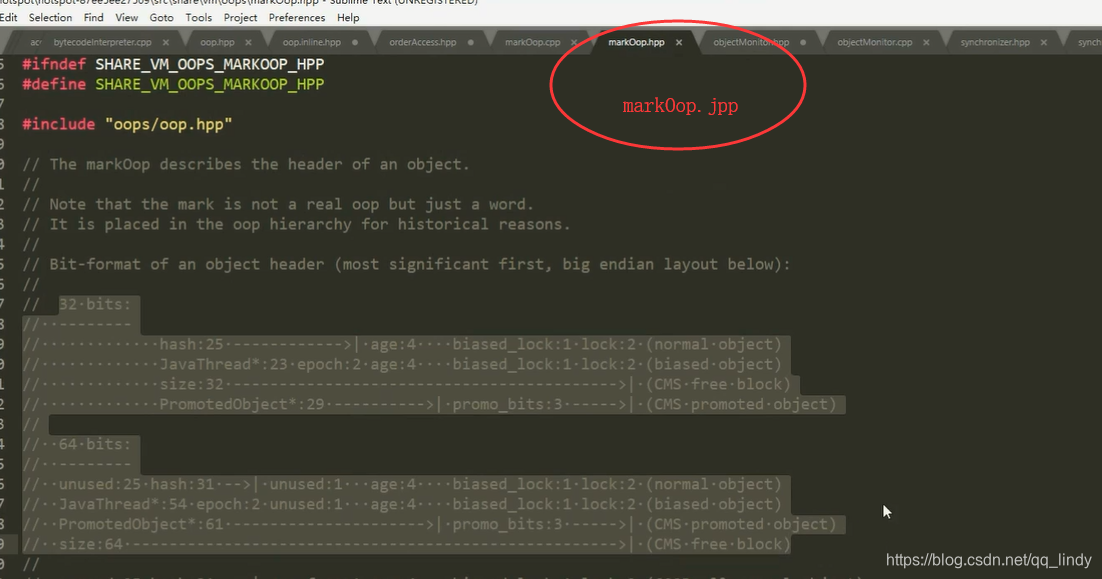Click the 'JavaThread*:54 epoch:2' biased object line
Image resolution: width=1102 pixels, height=579 pixels.
click(402, 504)
